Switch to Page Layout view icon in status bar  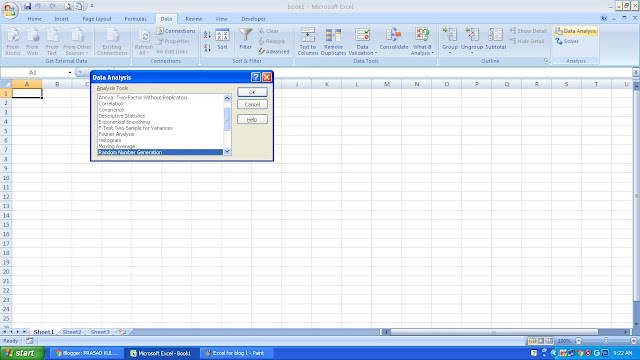tap(541, 341)
